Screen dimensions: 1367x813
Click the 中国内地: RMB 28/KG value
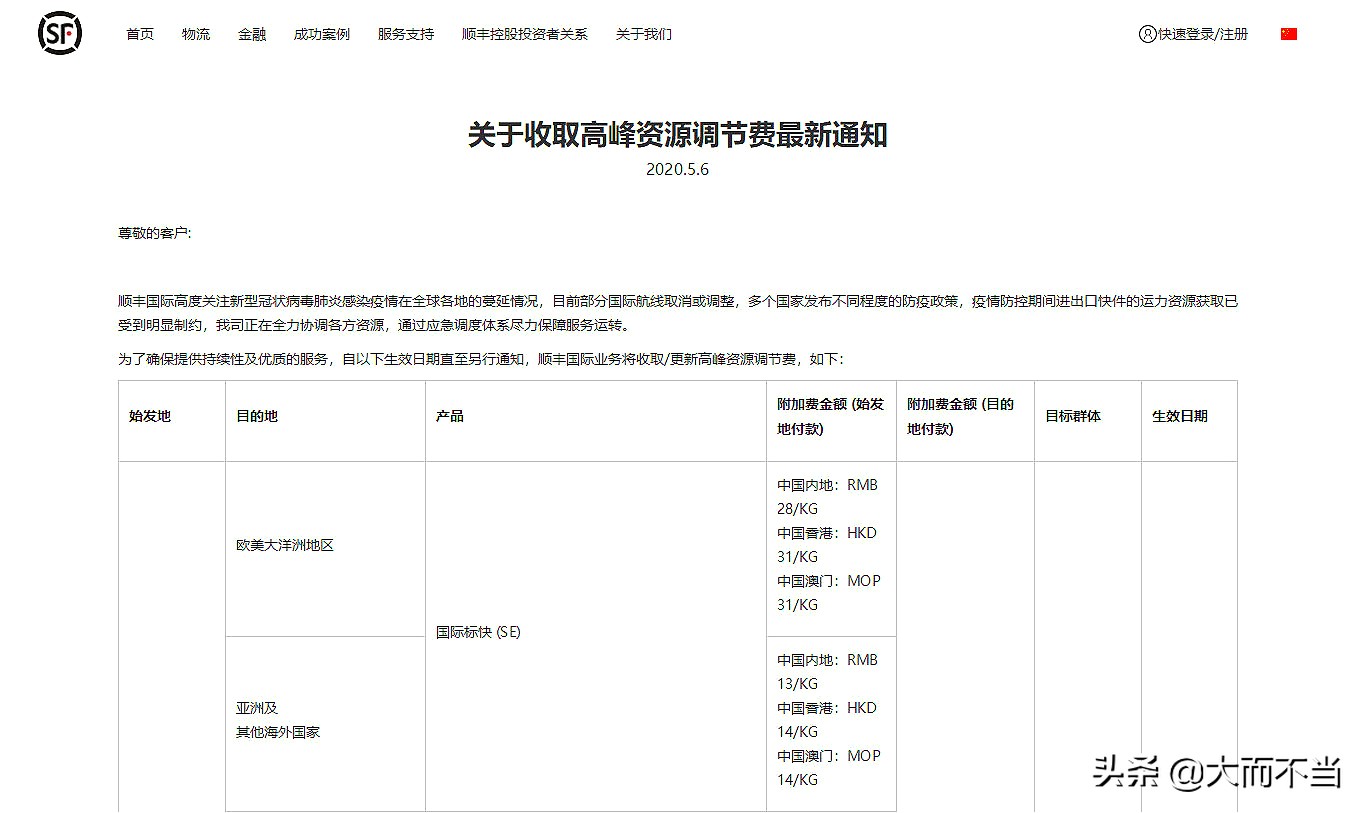[x=828, y=497]
